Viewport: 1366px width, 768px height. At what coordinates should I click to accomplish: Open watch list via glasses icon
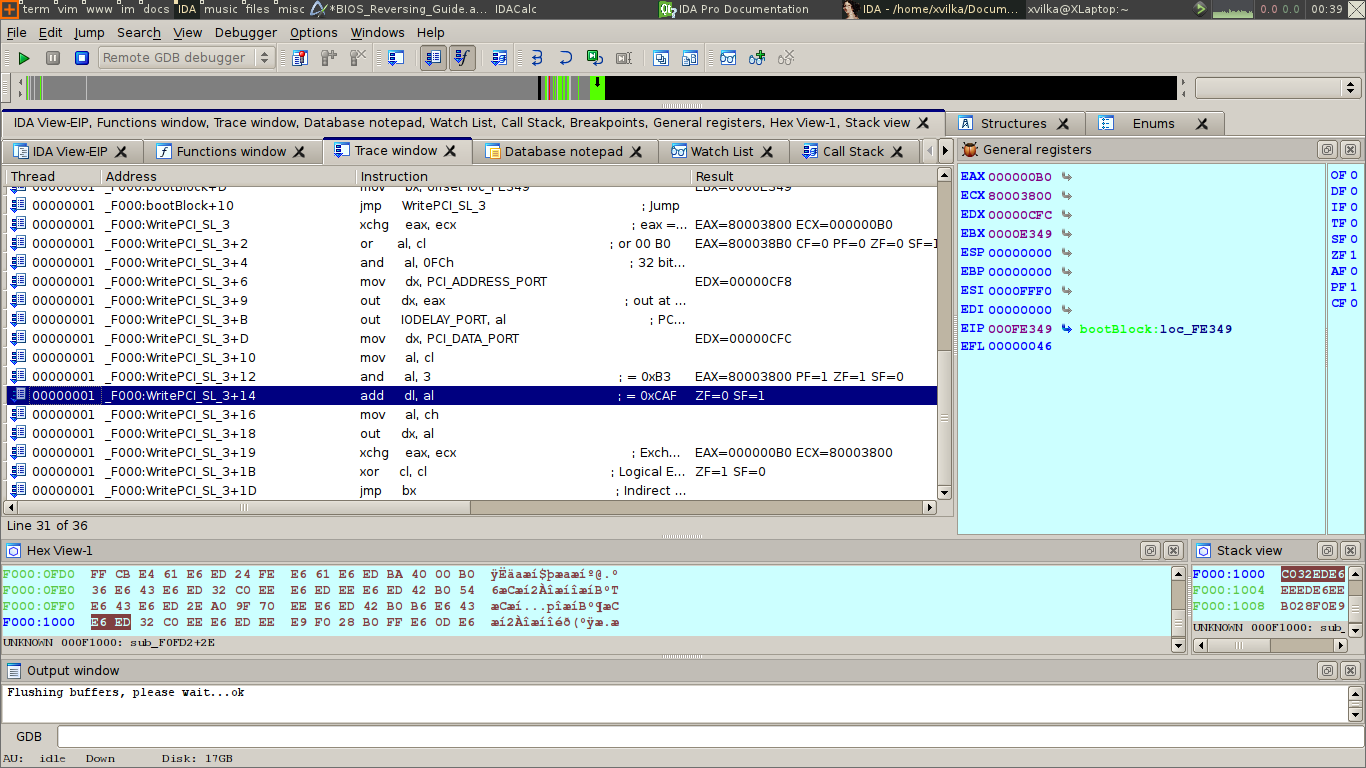click(728, 58)
